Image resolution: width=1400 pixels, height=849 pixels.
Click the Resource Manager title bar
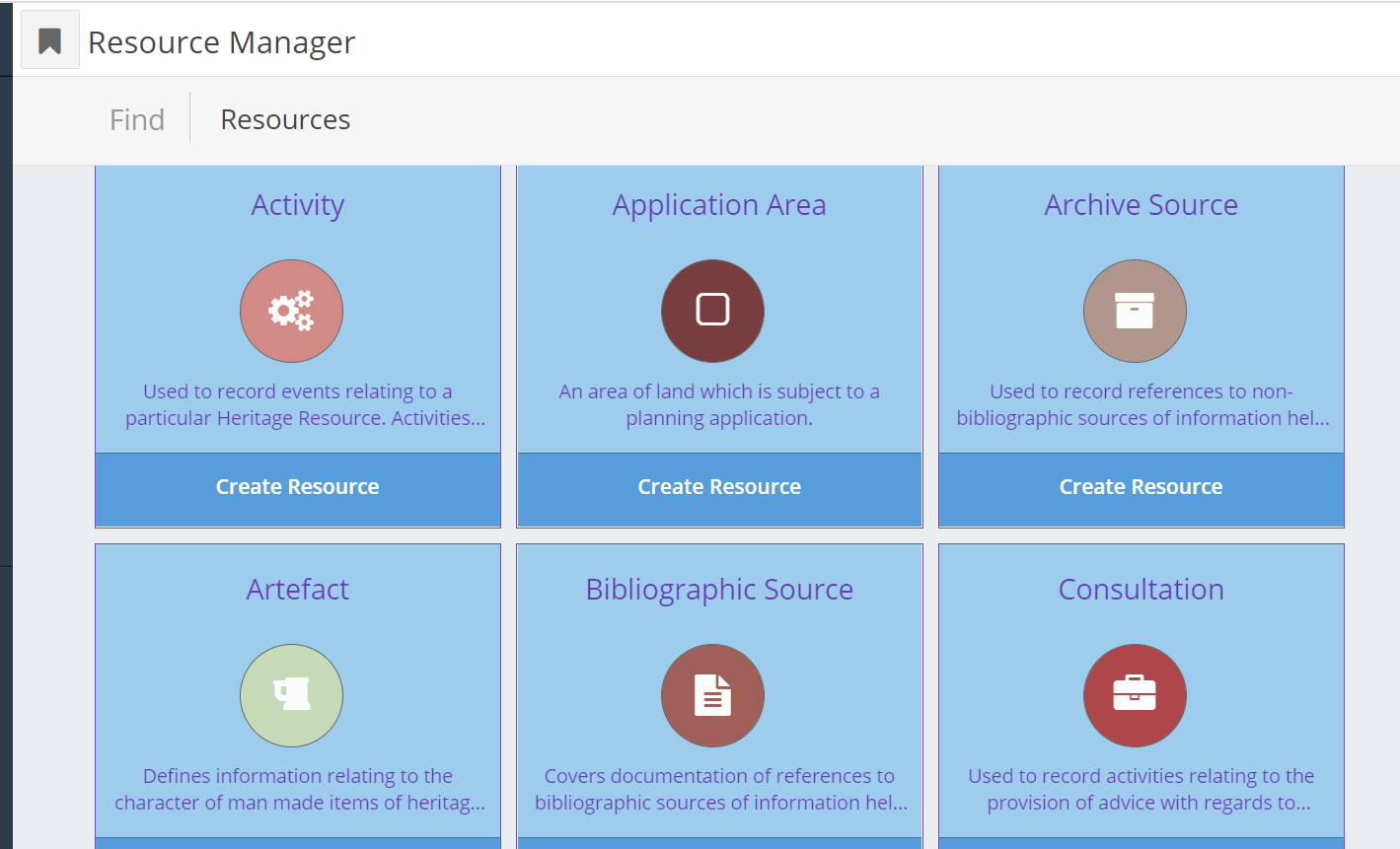tap(221, 41)
